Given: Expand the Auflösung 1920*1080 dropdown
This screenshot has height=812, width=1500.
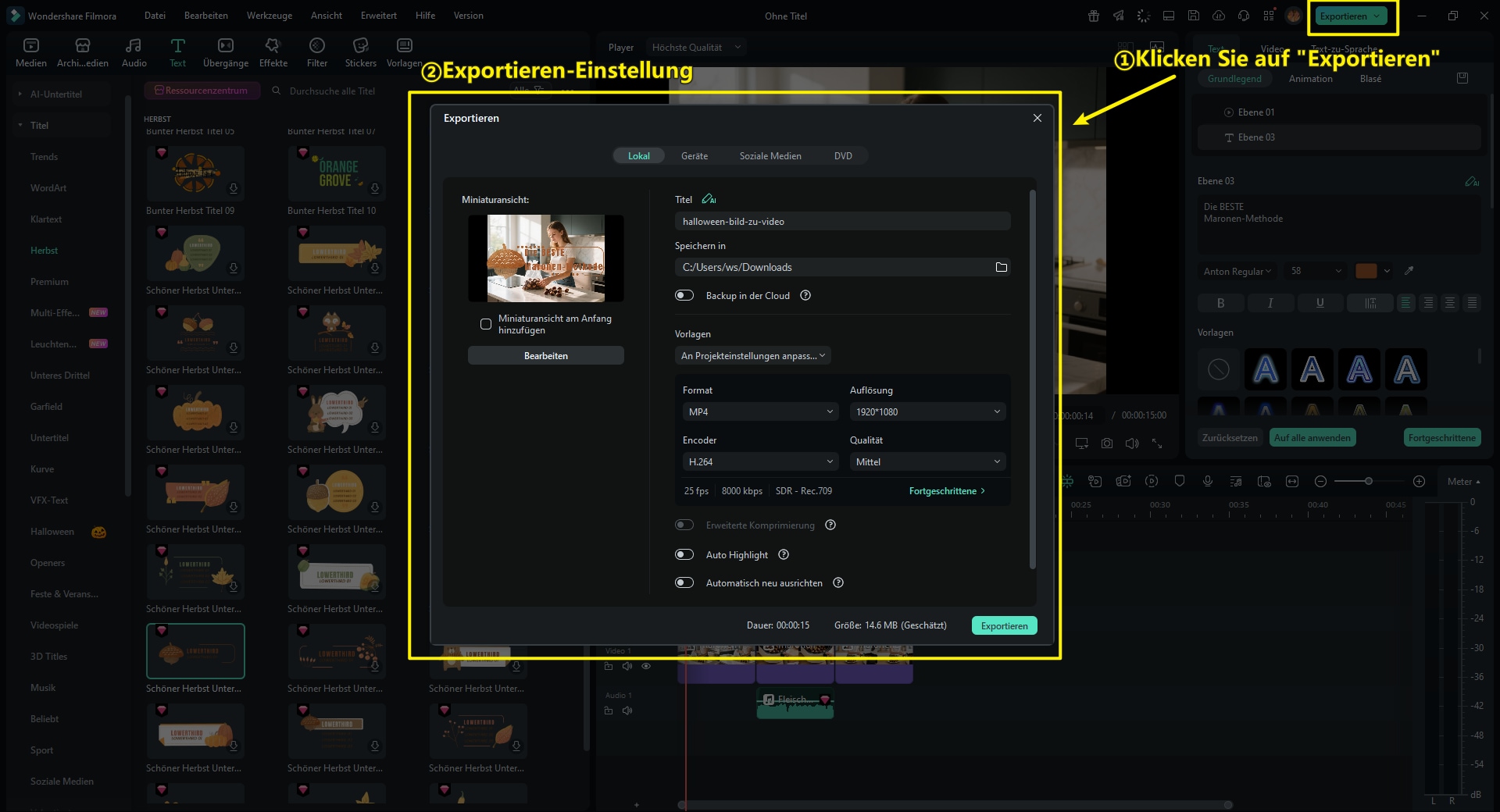Looking at the screenshot, I should pyautogui.click(x=927, y=411).
